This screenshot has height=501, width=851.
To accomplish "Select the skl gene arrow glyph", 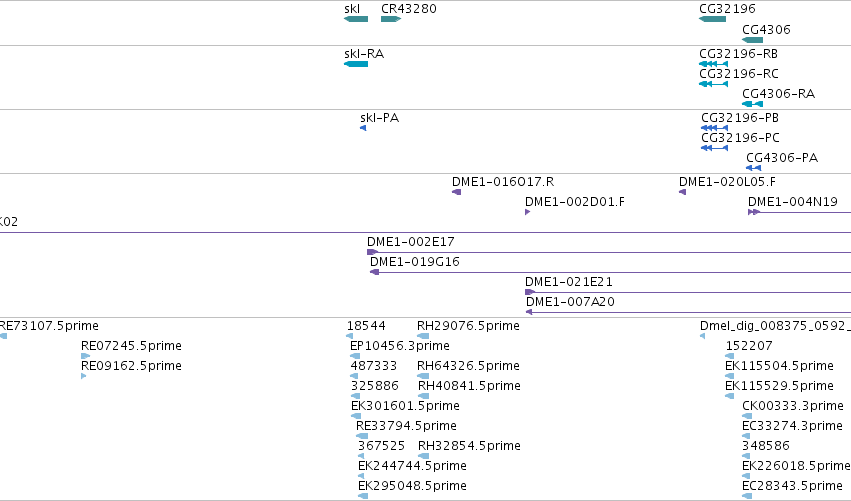I will pos(356,20).
